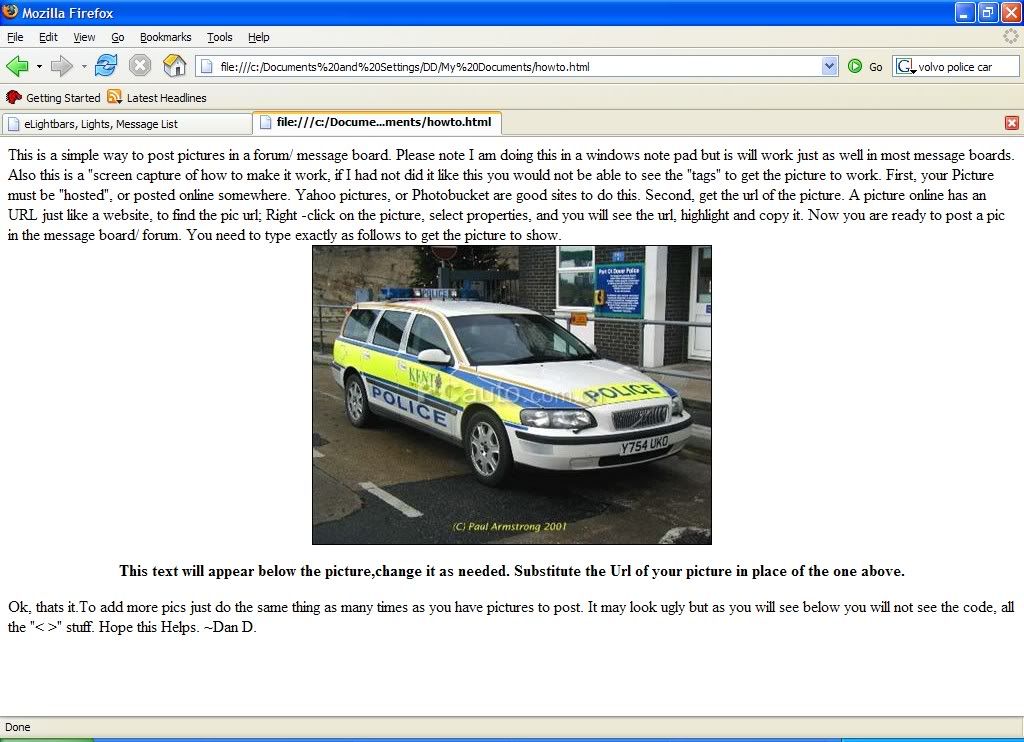Screen dimensions: 1024x742
Task: Click the gray Forward arrow
Action: (61, 66)
